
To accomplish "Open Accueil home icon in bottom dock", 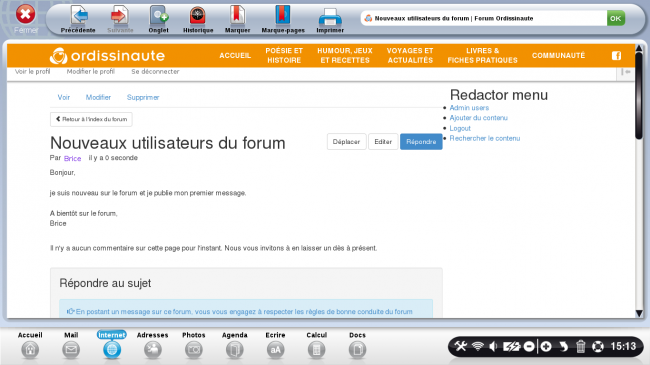I will click(30, 350).
